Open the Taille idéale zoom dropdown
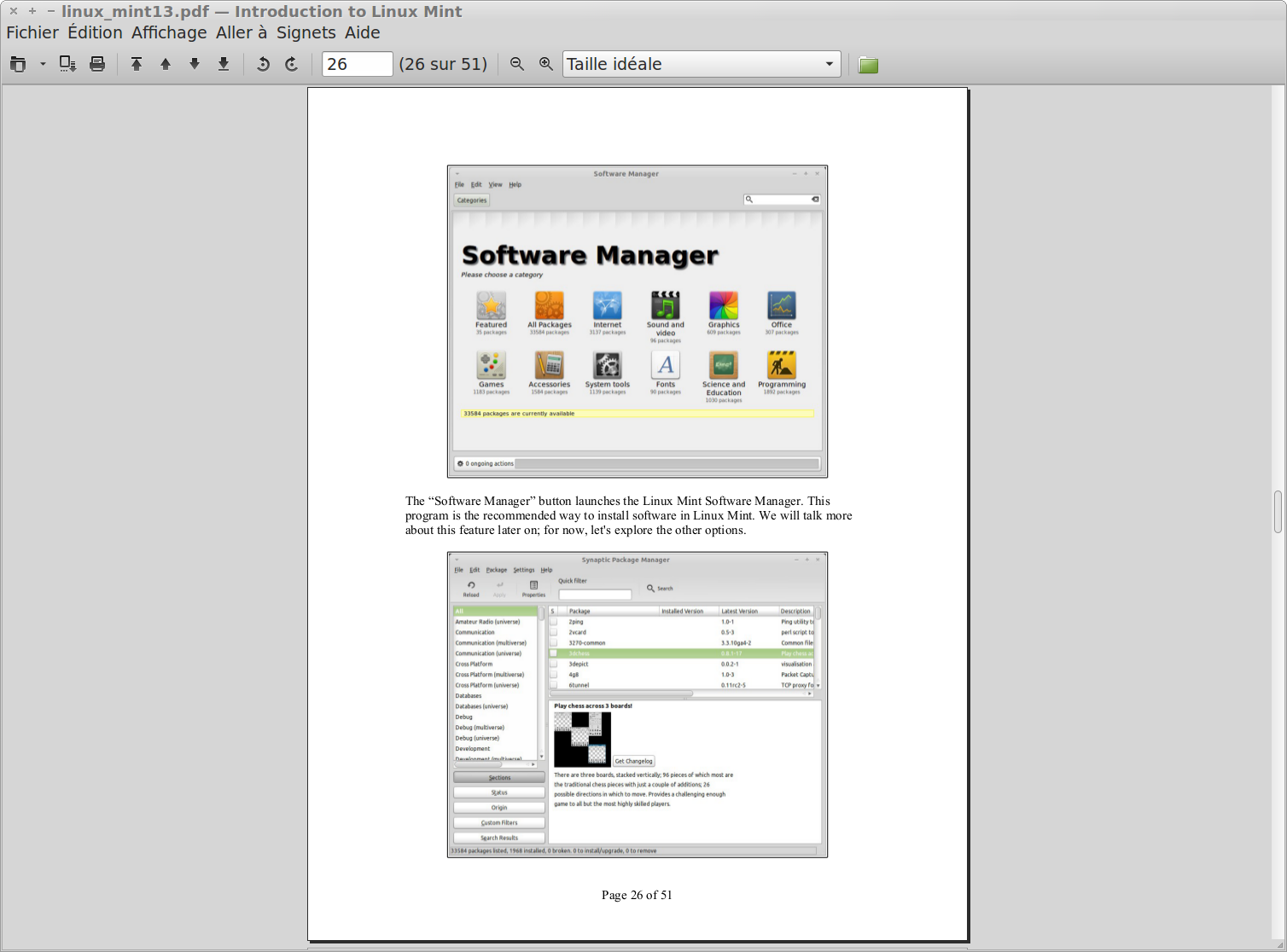Screen dimensions: 1287x952 tap(702, 64)
